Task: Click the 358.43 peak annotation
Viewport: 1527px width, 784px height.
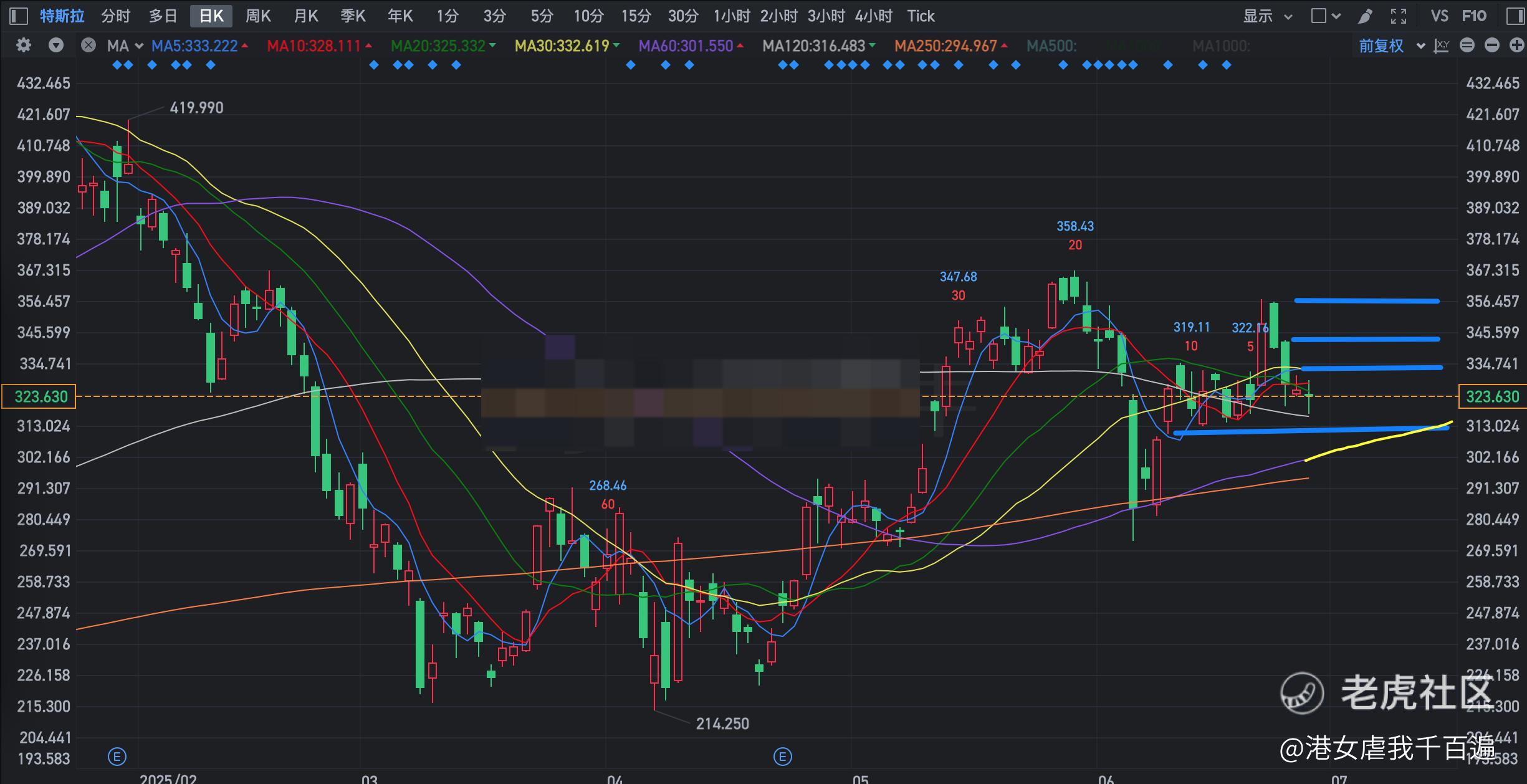Action: [1075, 226]
